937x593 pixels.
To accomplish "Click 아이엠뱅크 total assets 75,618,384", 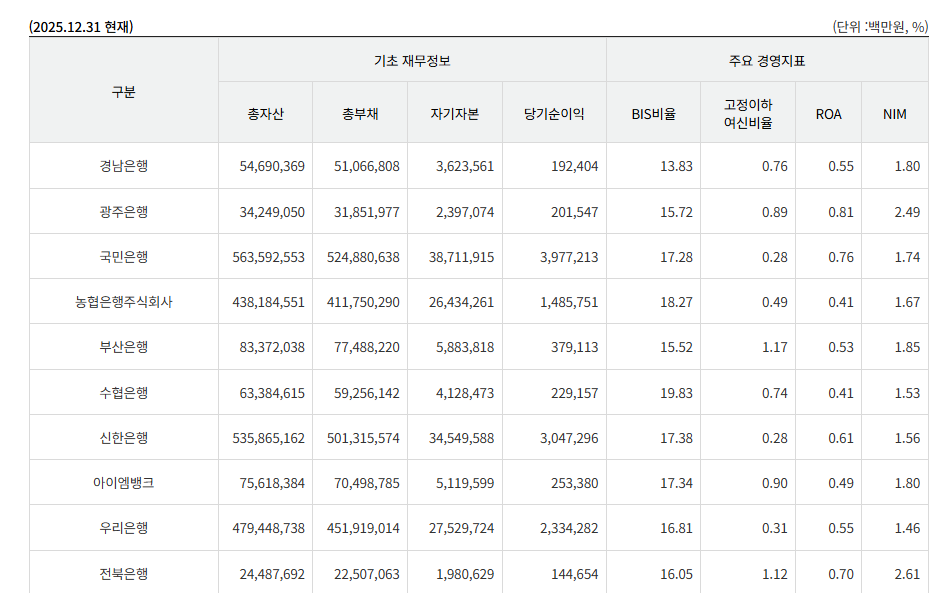I will click(x=272, y=483).
